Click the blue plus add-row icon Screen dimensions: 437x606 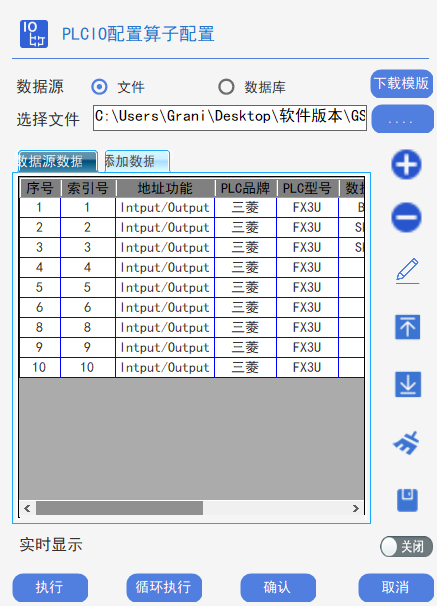406,165
